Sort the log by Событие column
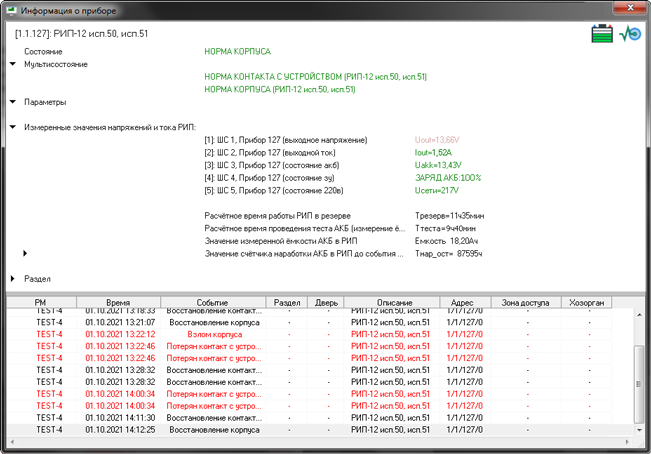The height and width of the screenshot is (454, 651). click(x=212, y=301)
